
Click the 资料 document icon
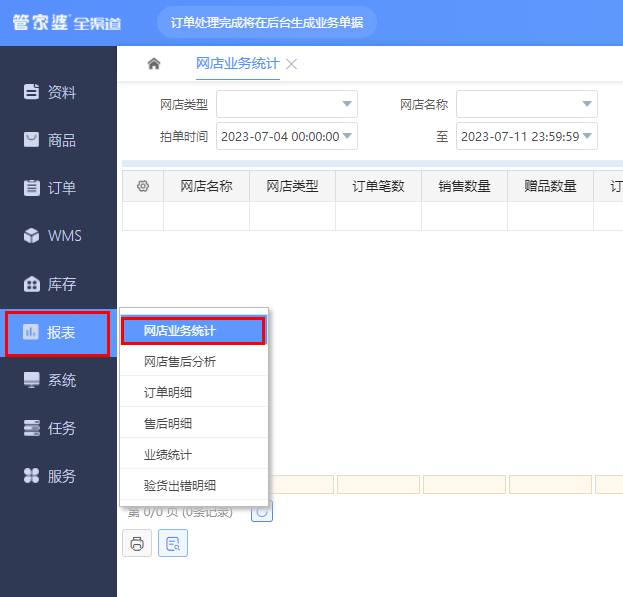tap(31, 91)
